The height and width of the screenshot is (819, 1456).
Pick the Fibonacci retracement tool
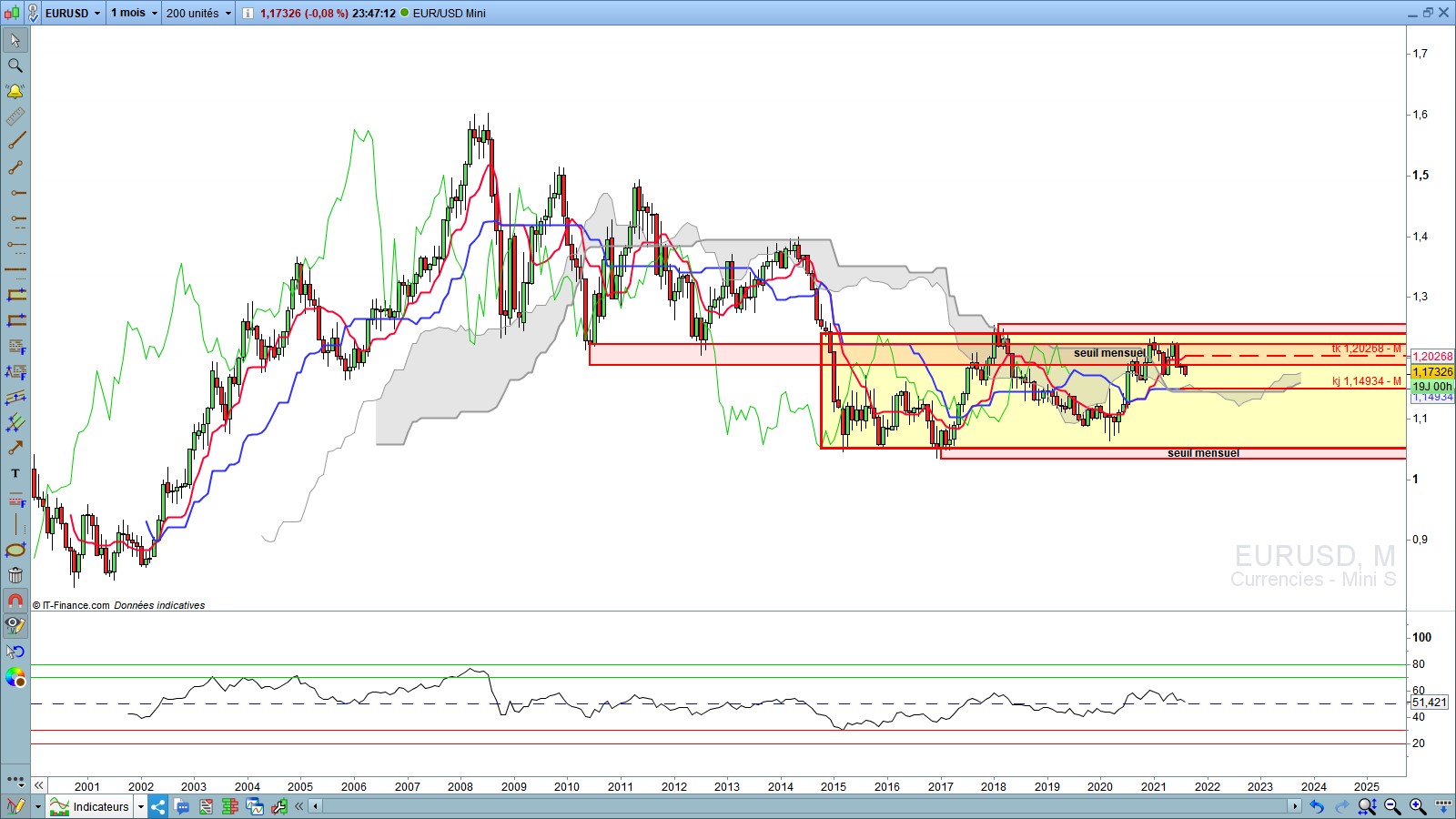pyautogui.click(x=15, y=346)
